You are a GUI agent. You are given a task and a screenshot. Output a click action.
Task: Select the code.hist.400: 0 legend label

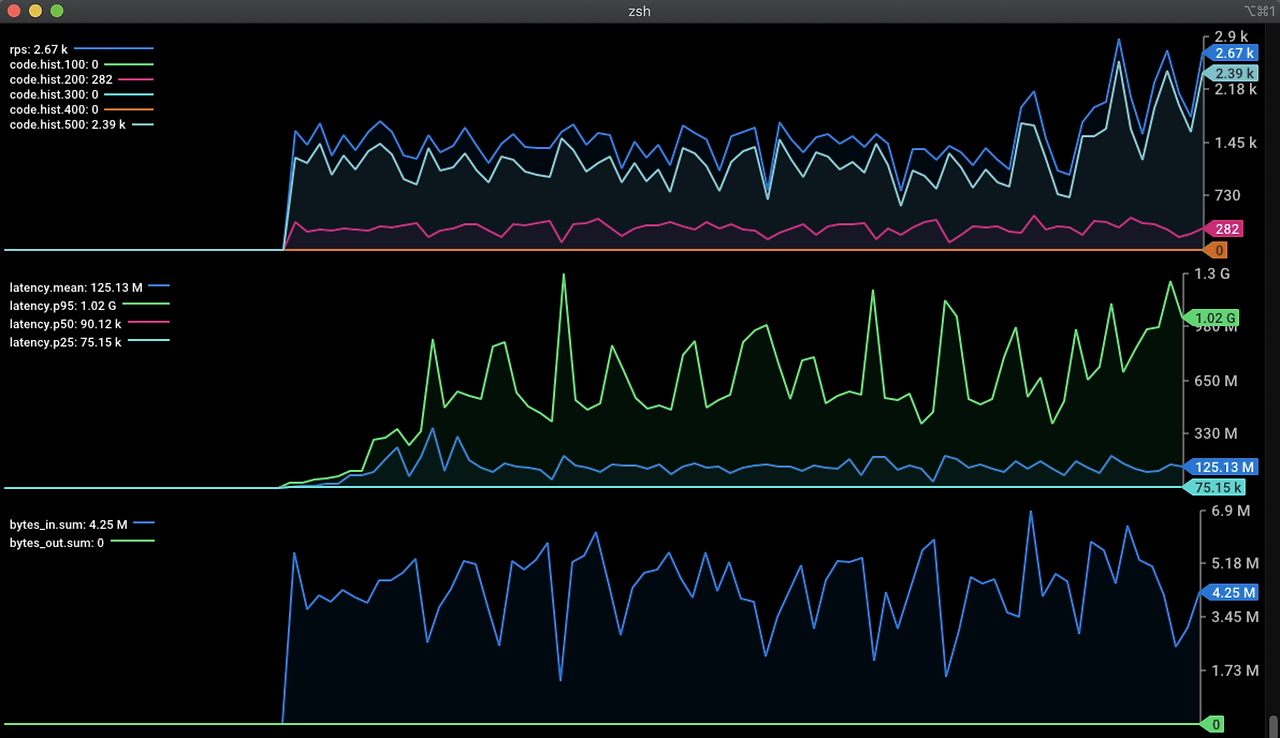[x=54, y=109]
